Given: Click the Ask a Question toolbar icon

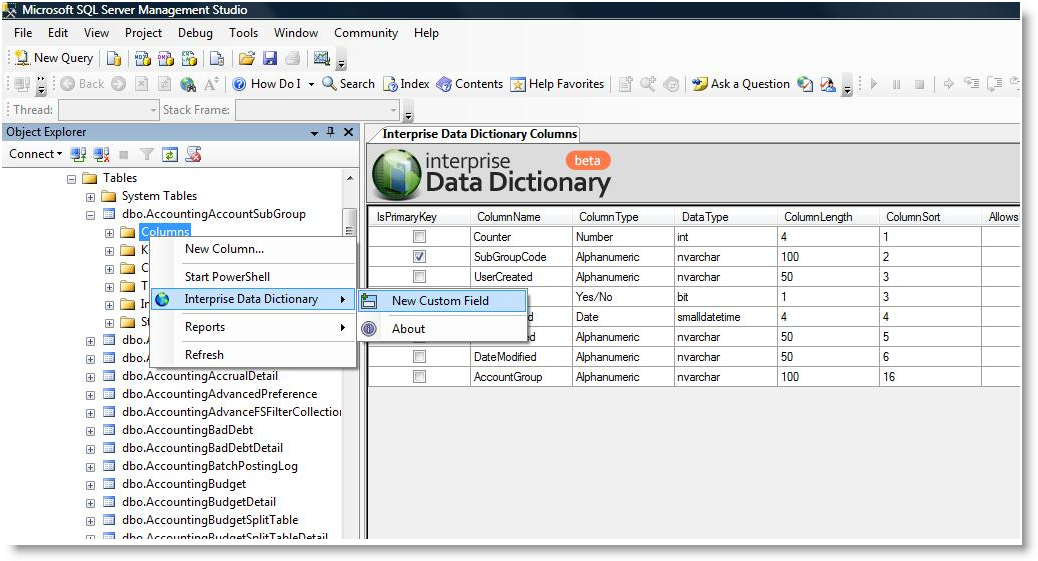Looking at the screenshot, I should [x=740, y=84].
